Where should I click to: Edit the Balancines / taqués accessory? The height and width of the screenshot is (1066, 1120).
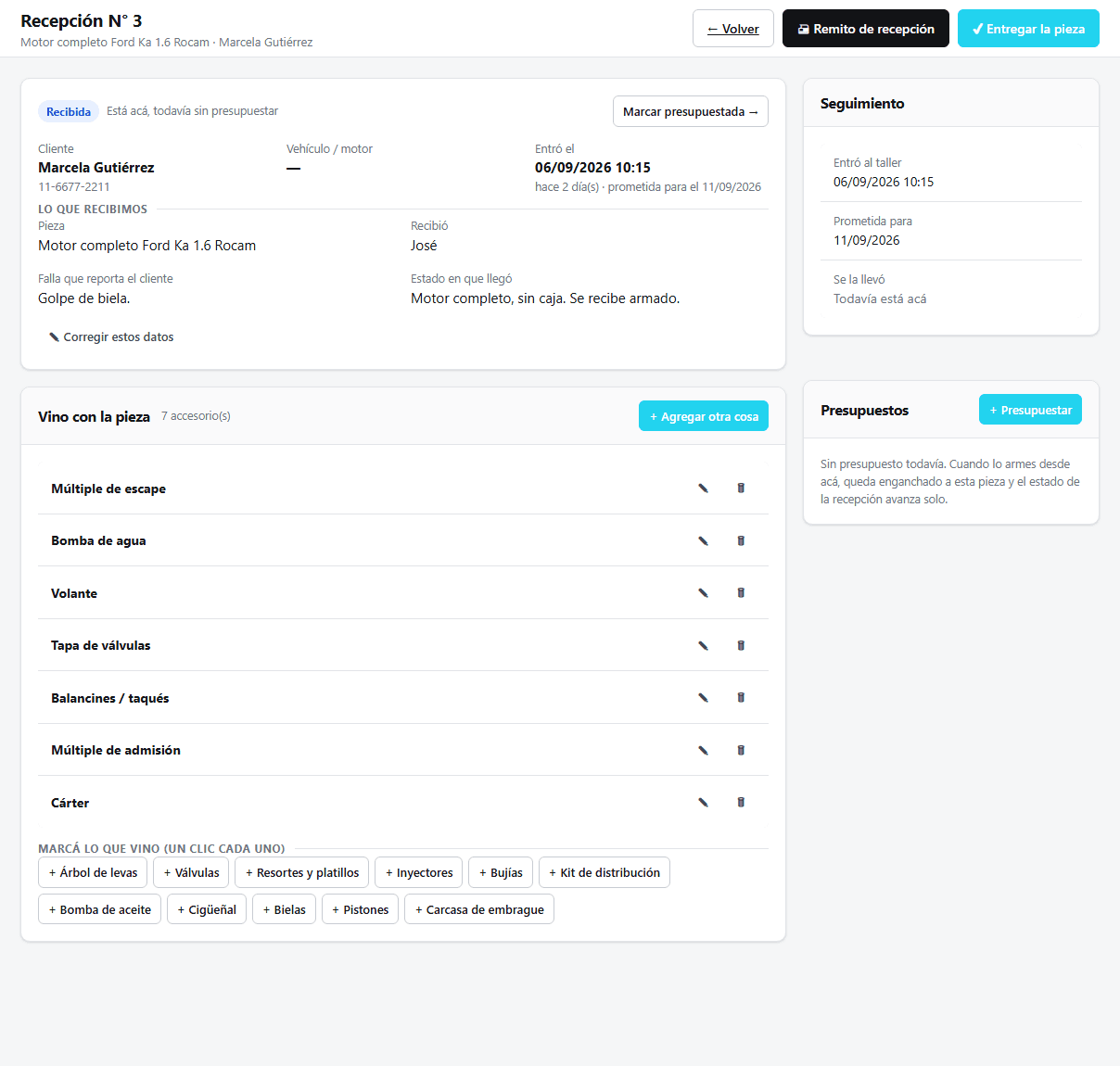tap(703, 698)
